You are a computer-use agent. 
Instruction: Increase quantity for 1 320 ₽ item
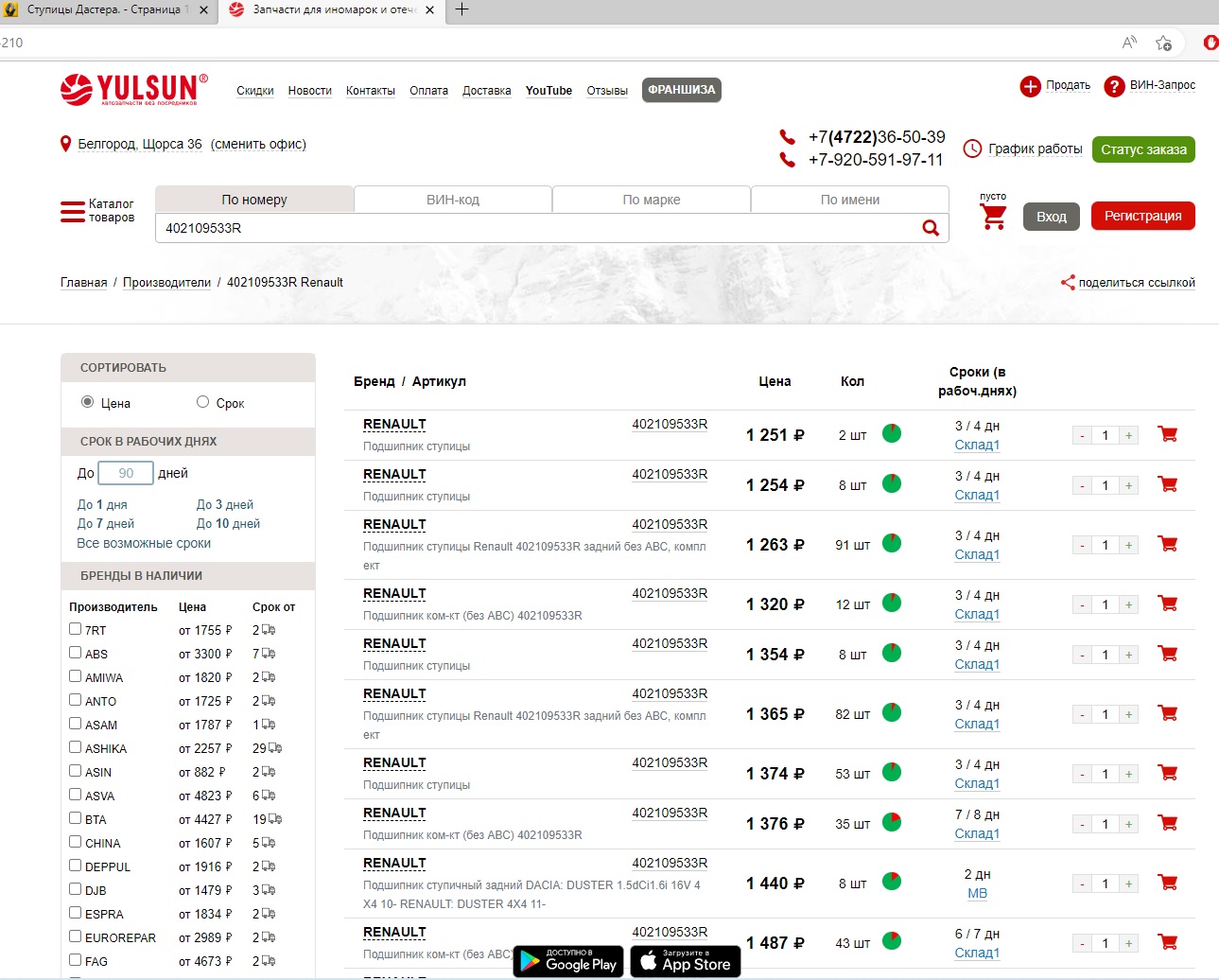pos(1128,604)
